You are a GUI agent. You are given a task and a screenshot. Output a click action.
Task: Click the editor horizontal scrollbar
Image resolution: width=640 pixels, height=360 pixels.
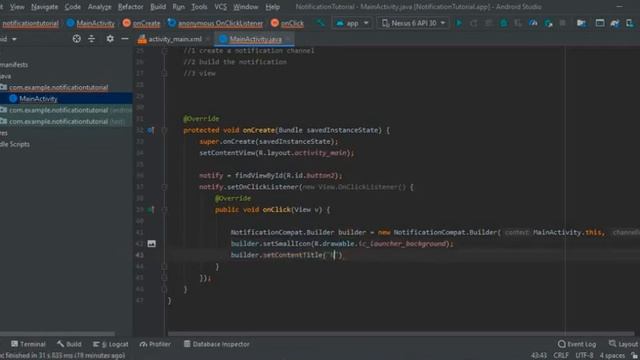coord(400,333)
